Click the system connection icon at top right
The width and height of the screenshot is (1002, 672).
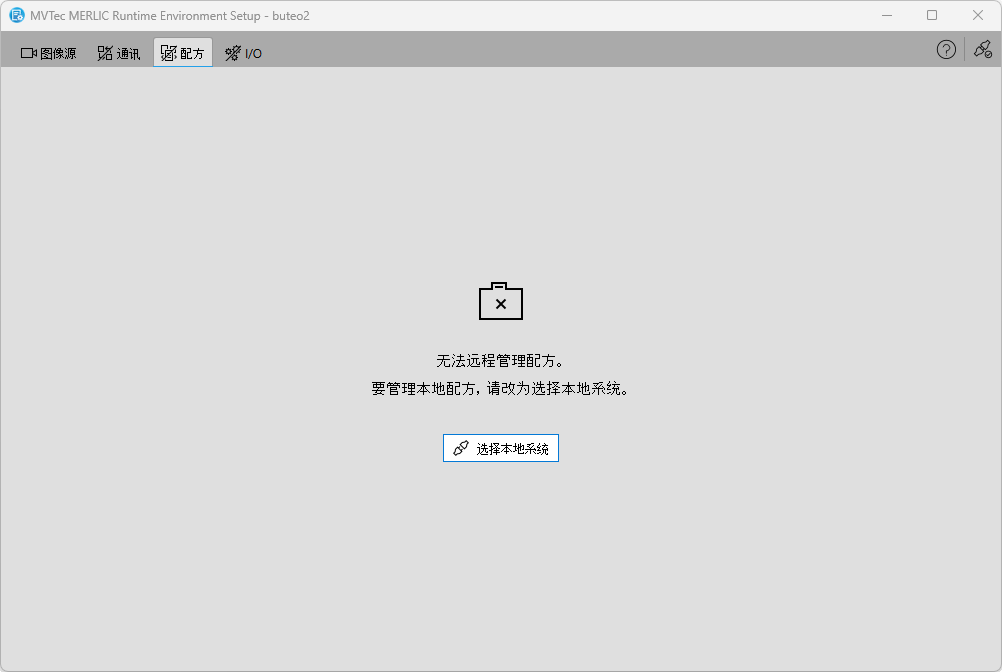982,49
